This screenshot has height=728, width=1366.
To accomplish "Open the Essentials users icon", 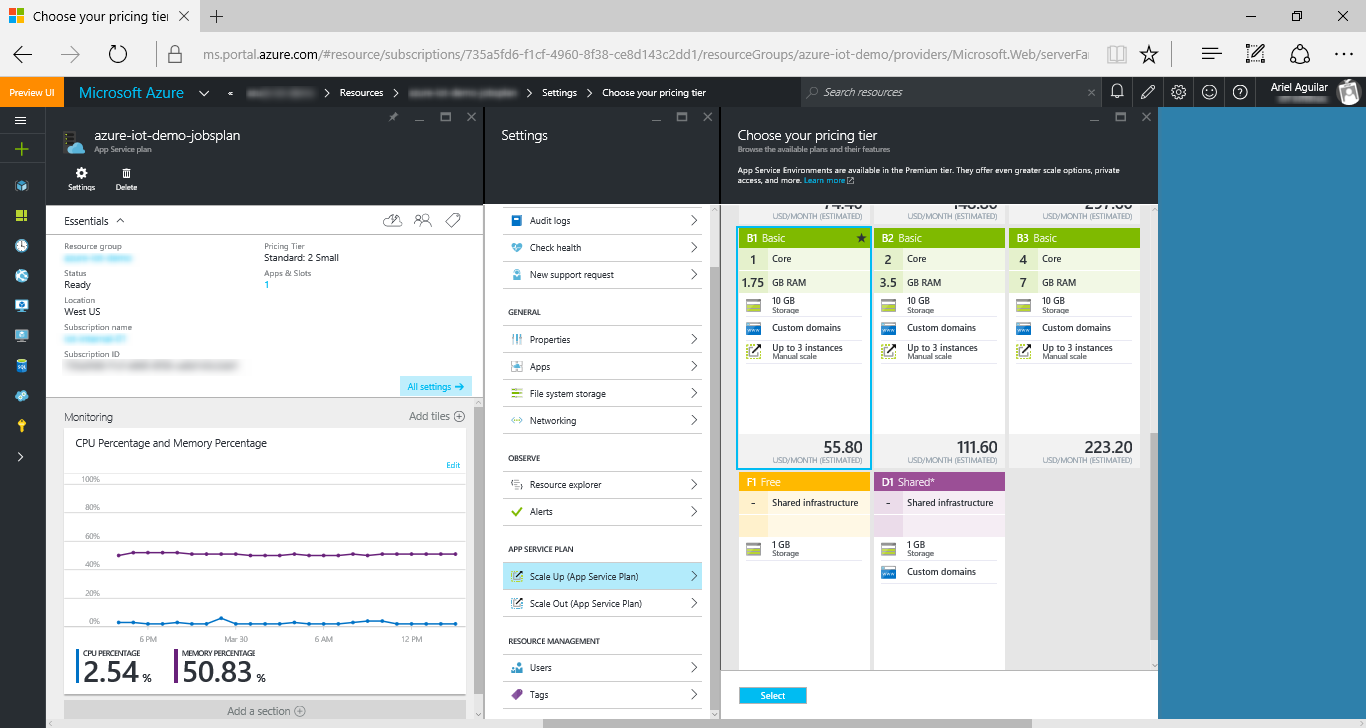I will pos(423,220).
